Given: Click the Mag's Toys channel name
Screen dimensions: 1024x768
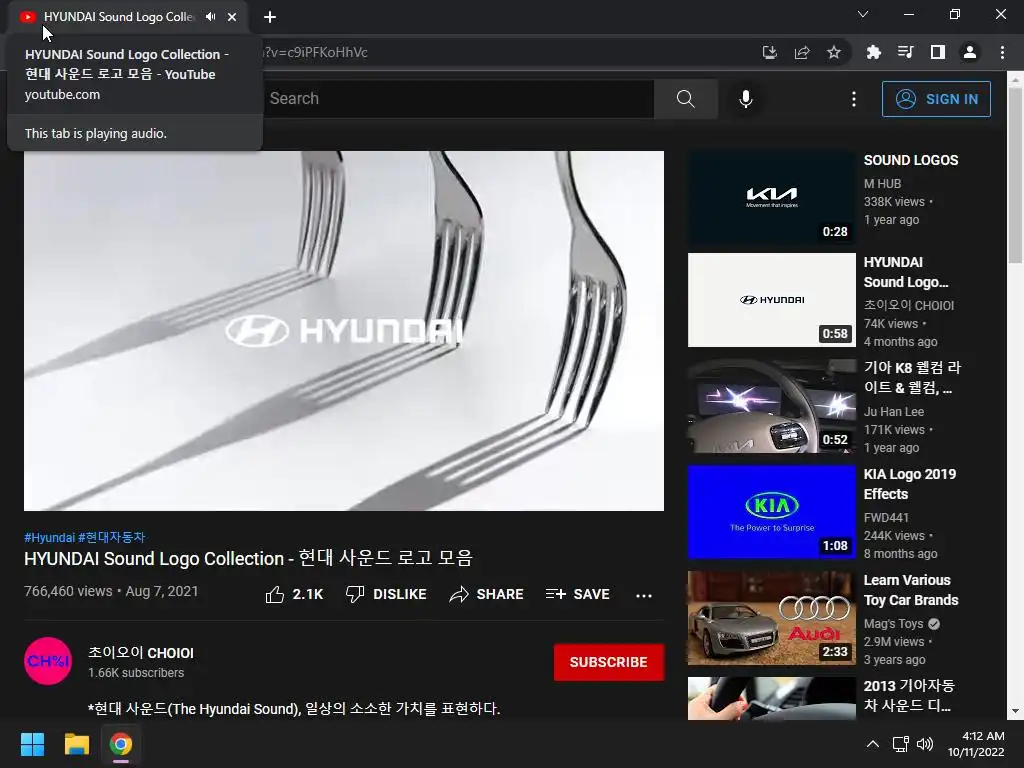Looking at the screenshot, I should point(893,624).
